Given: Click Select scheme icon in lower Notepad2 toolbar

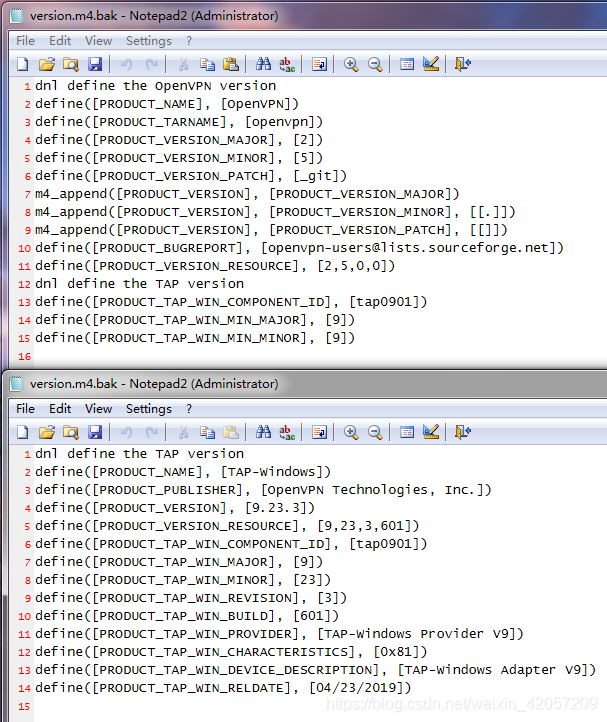Looking at the screenshot, I should click(407, 432).
